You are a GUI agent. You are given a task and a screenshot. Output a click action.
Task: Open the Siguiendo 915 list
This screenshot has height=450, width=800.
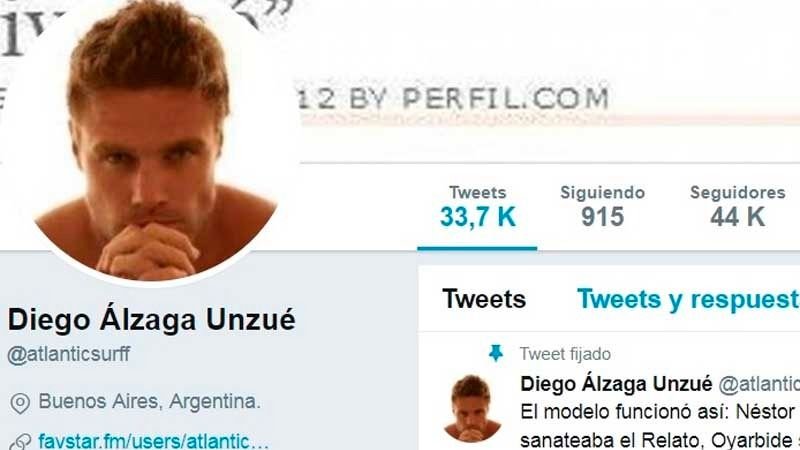(x=603, y=207)
